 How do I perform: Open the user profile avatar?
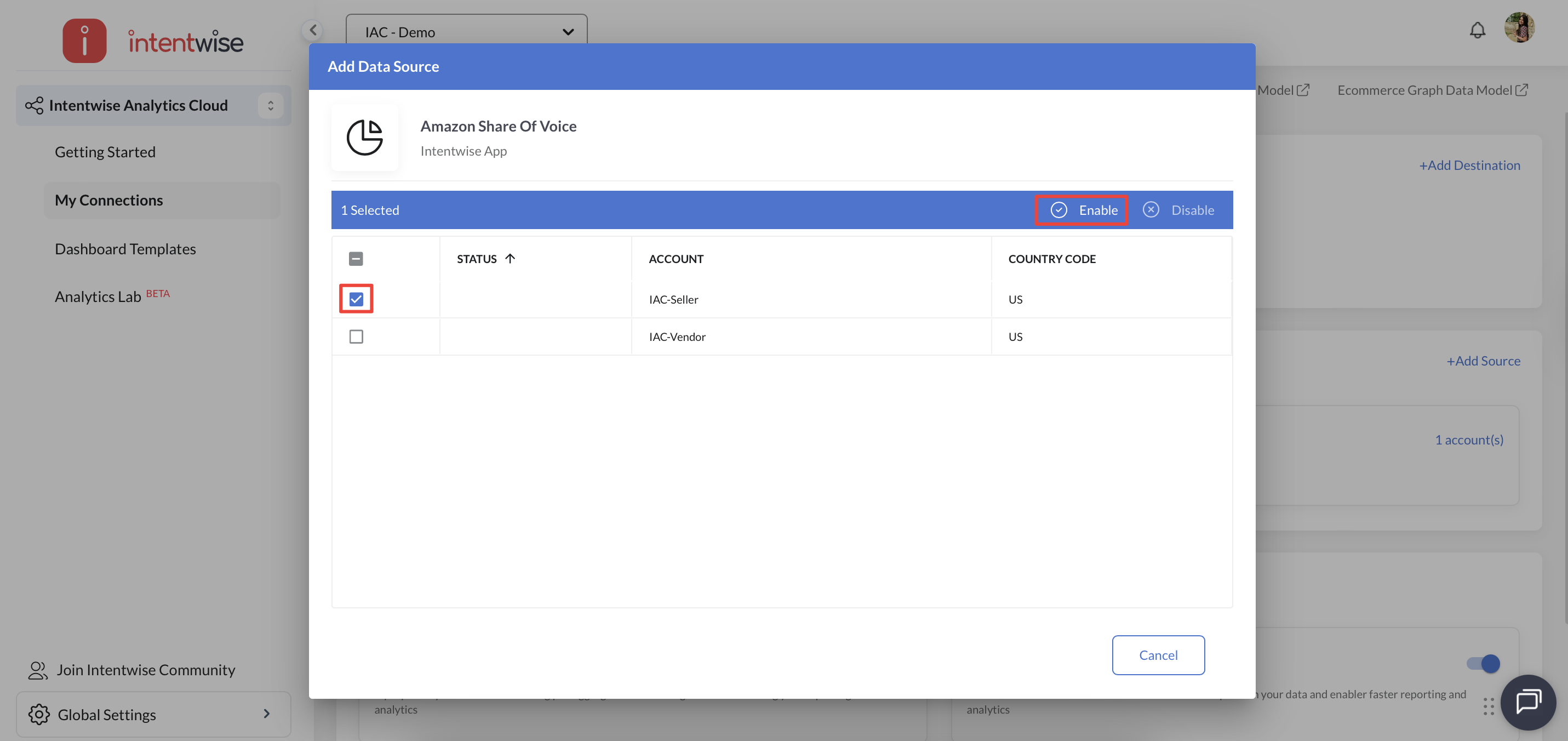pos(1519,28)
